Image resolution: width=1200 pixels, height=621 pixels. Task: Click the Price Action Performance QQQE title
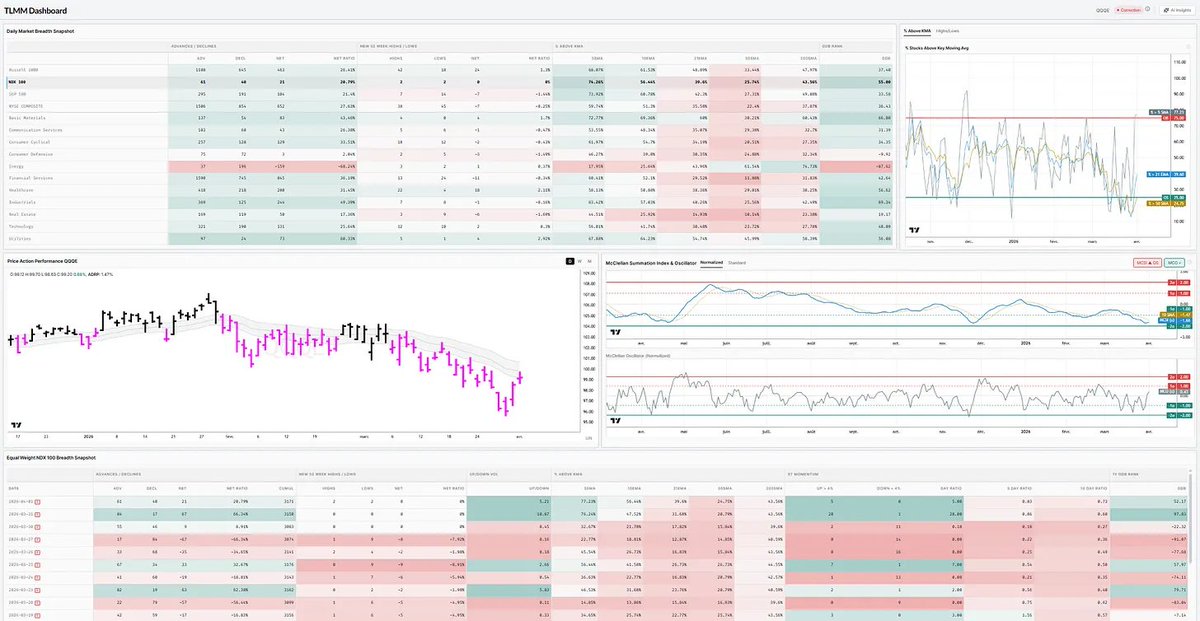click(x=41, y=260)
